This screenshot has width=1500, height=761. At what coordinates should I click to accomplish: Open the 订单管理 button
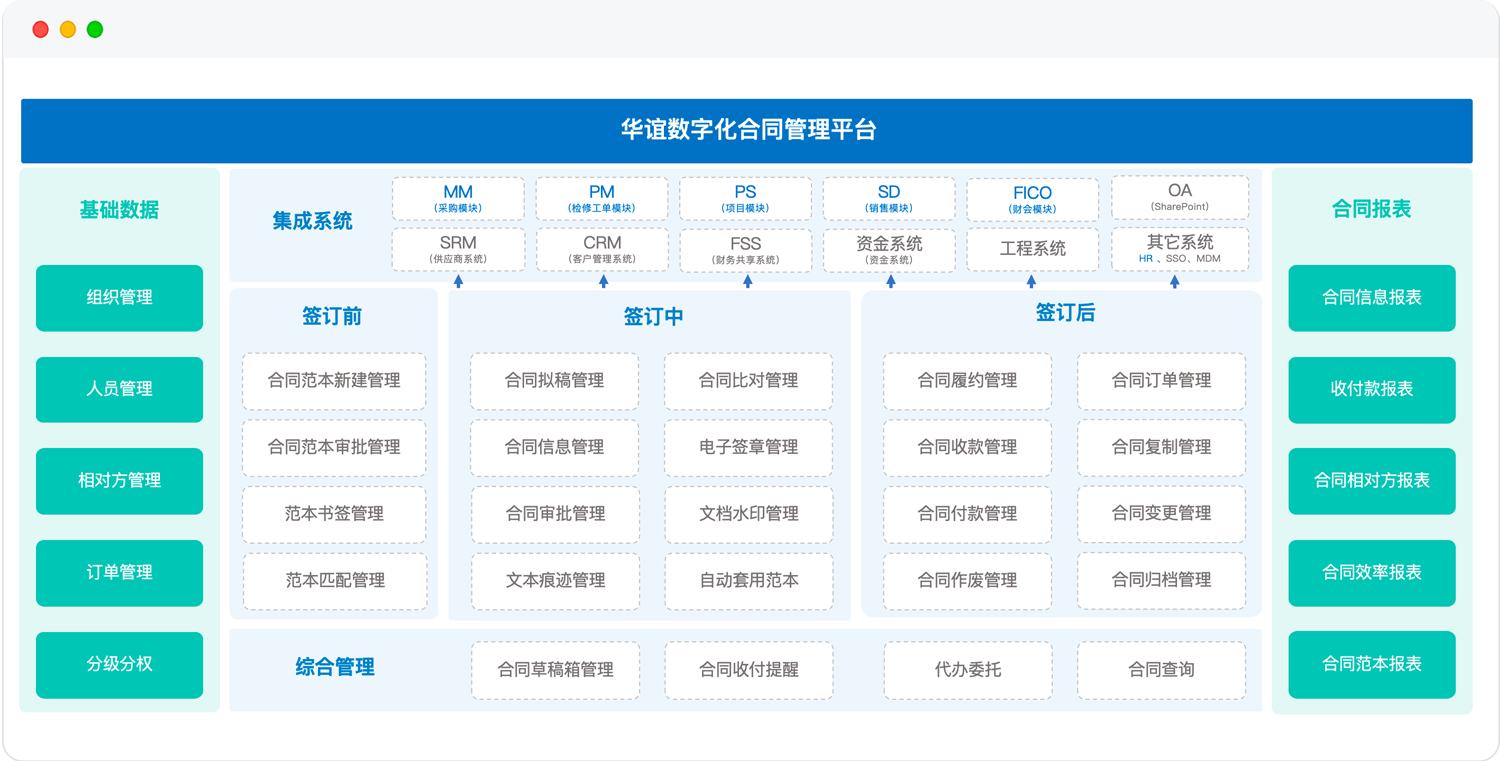tap(119, 573)
